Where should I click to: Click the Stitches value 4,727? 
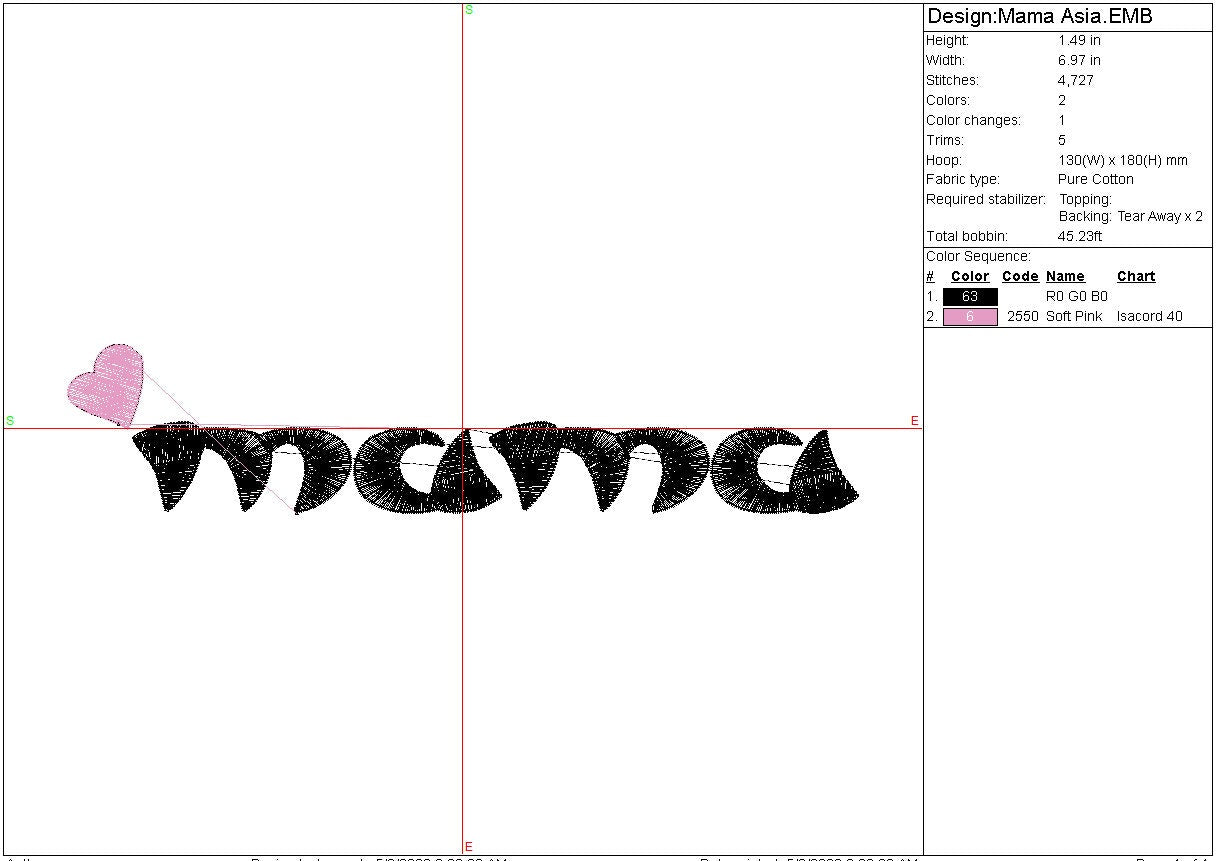1076,80
